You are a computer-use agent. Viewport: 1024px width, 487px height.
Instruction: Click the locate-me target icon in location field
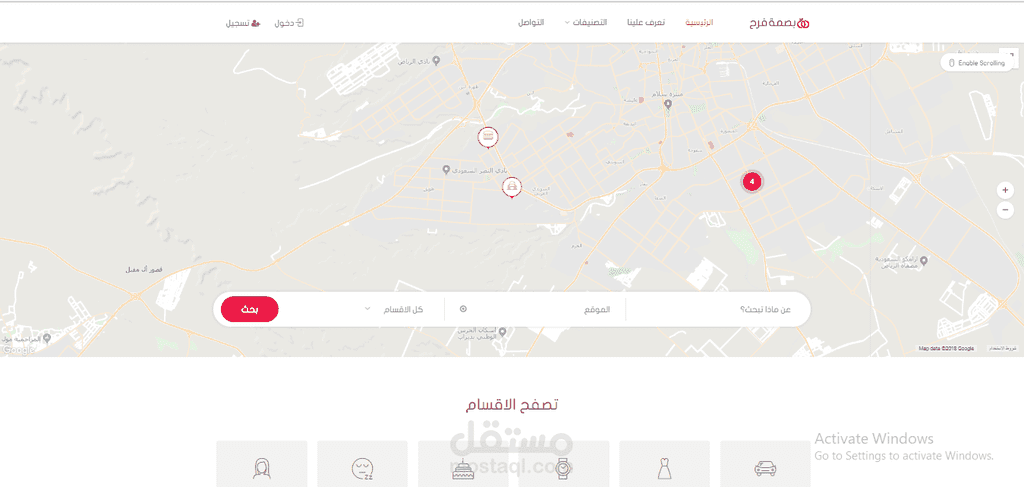(463, 309)
